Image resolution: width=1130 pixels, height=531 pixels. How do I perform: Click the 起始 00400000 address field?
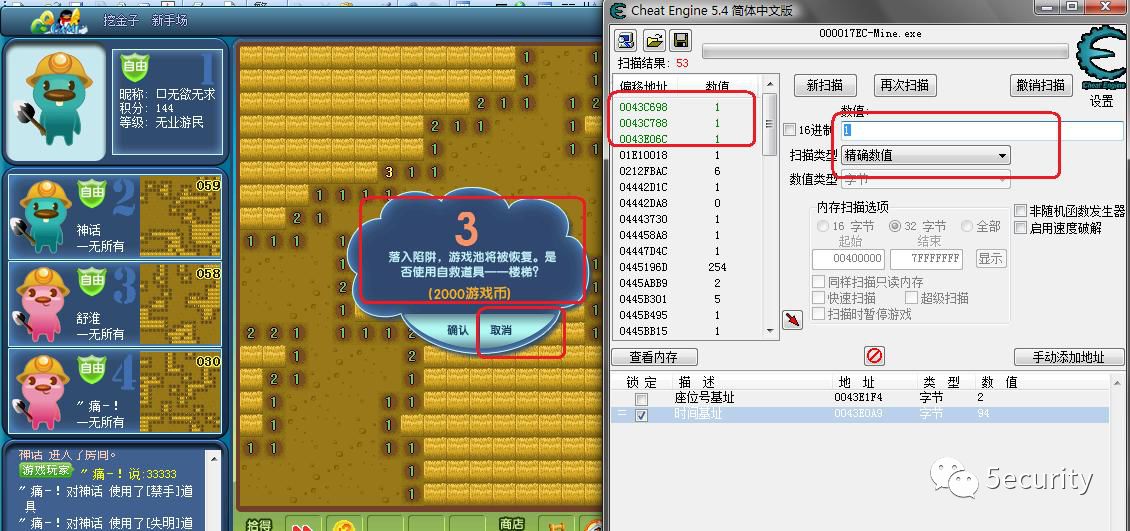click(x=848, y=259)
